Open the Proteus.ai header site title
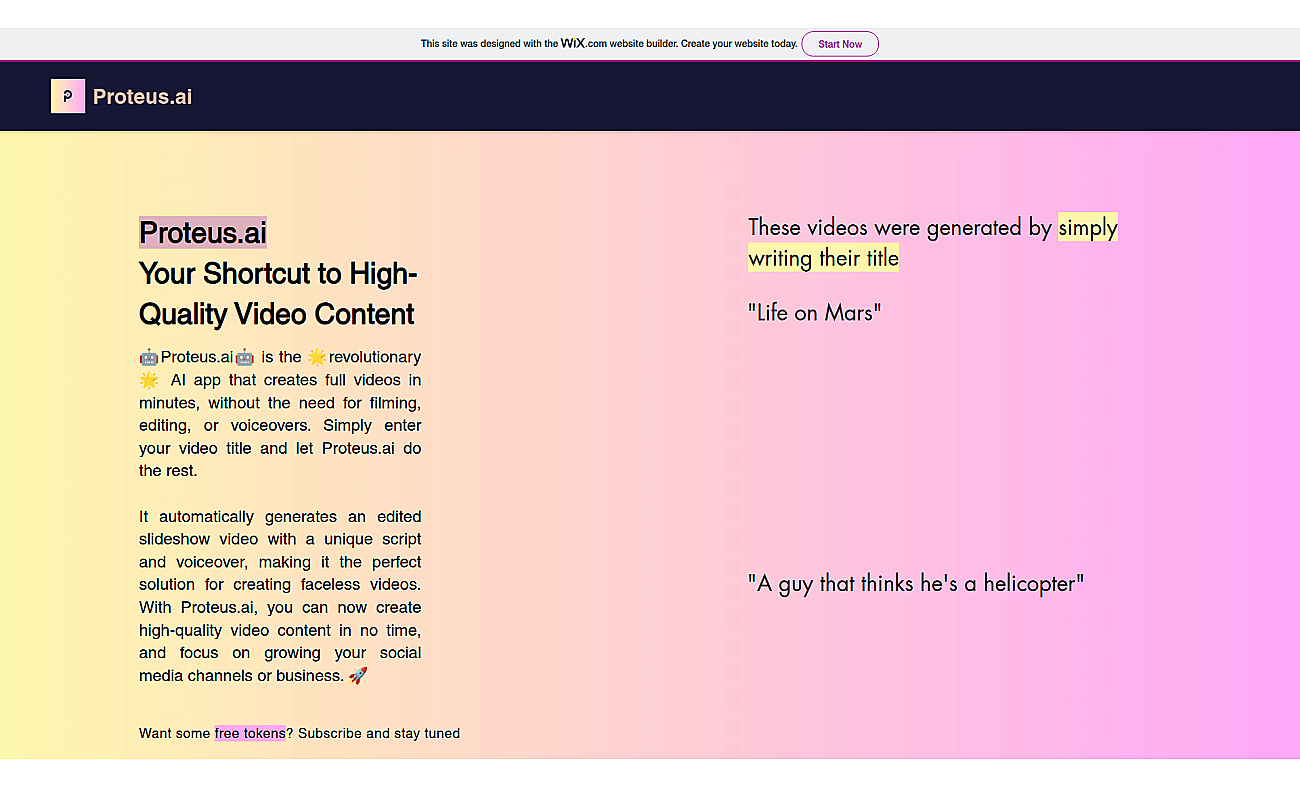1300x788 pixels. point(142,97)
